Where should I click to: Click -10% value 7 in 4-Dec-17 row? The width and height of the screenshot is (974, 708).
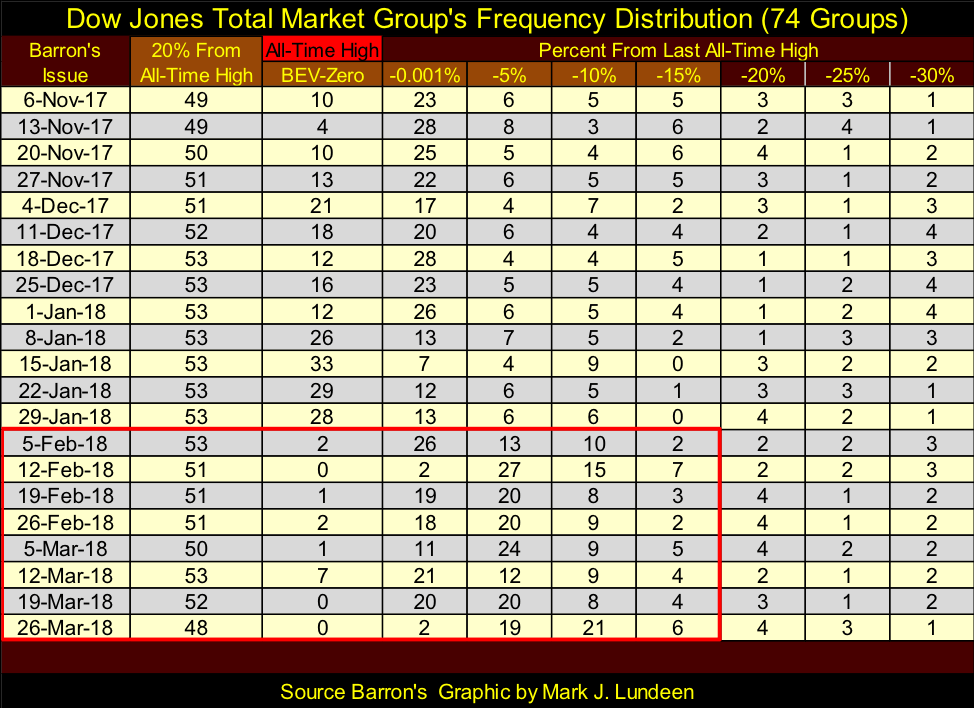coord(593,206)
